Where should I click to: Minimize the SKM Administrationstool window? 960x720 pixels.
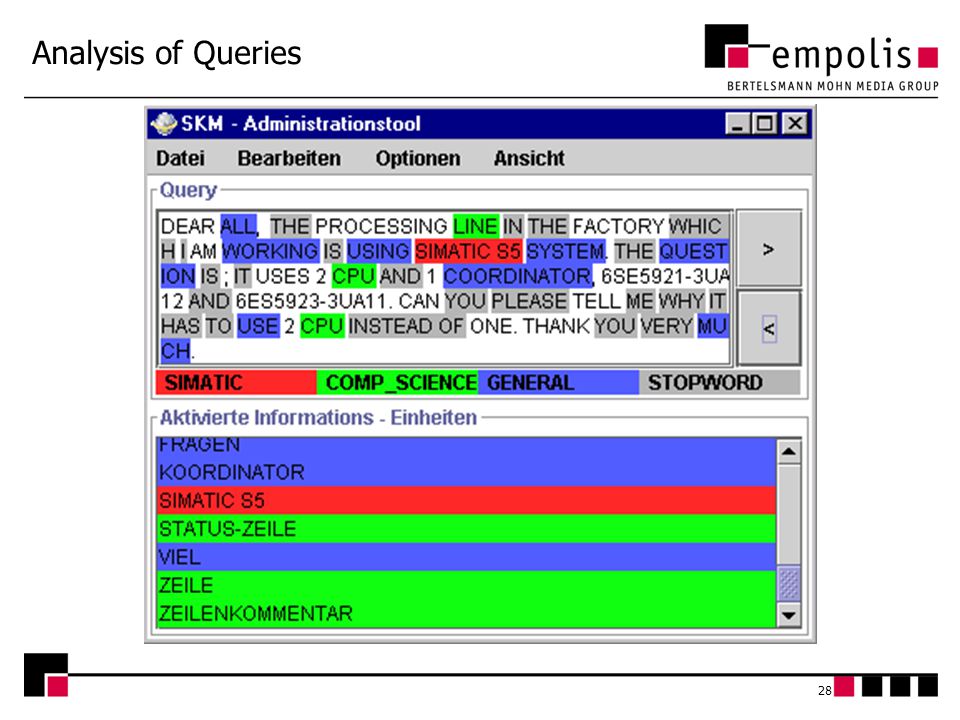coord(737,124)
